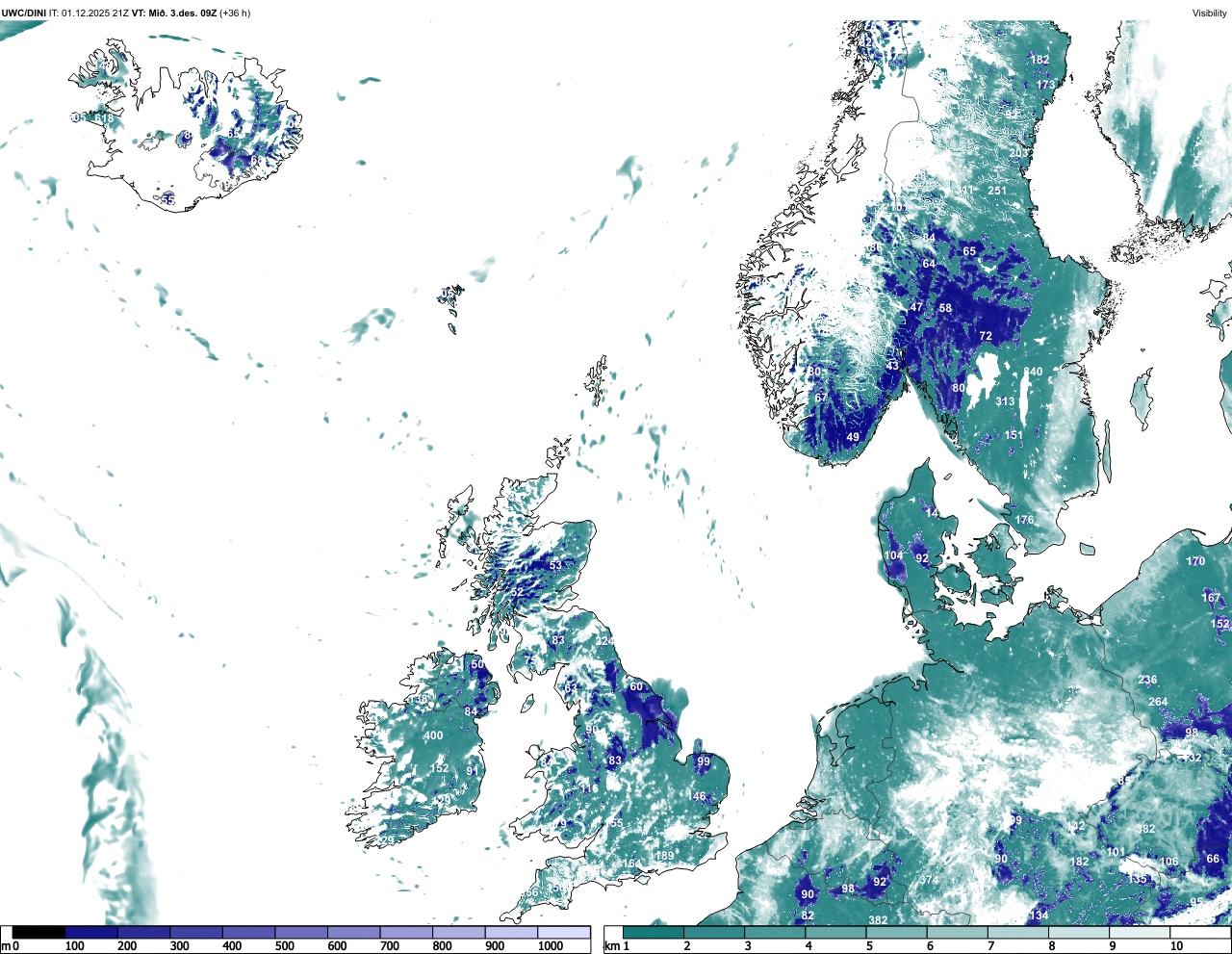Click the '151' value in southern Sweden

(x=1014, y=435)
